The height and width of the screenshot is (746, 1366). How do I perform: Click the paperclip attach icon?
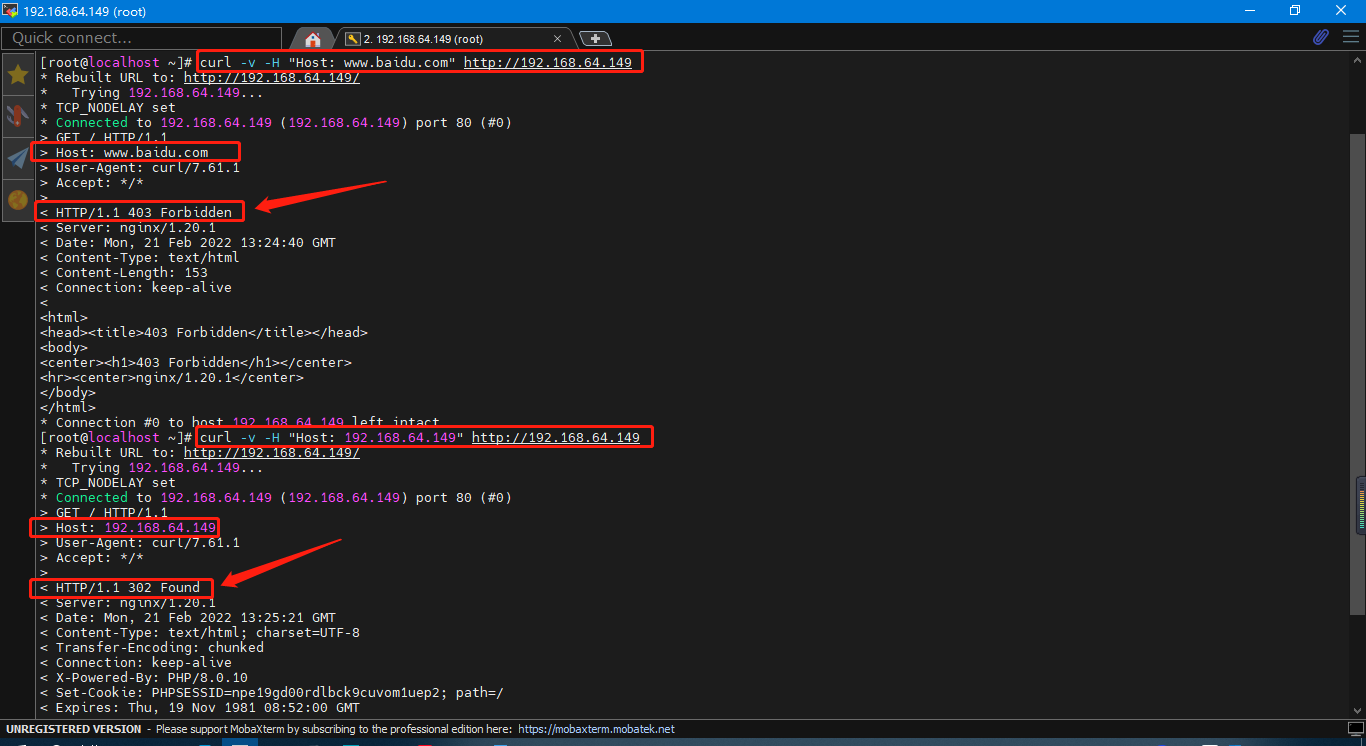click(1321, 38)
